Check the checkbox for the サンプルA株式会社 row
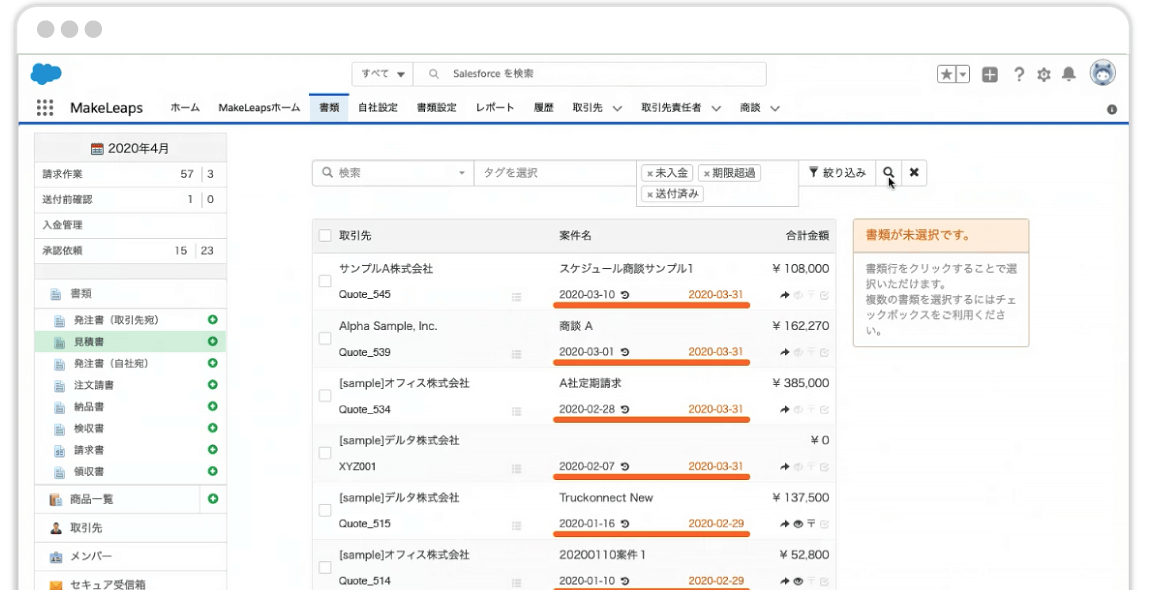The width and height of the screenshot is (1150, 590). [x=324, y=281]
